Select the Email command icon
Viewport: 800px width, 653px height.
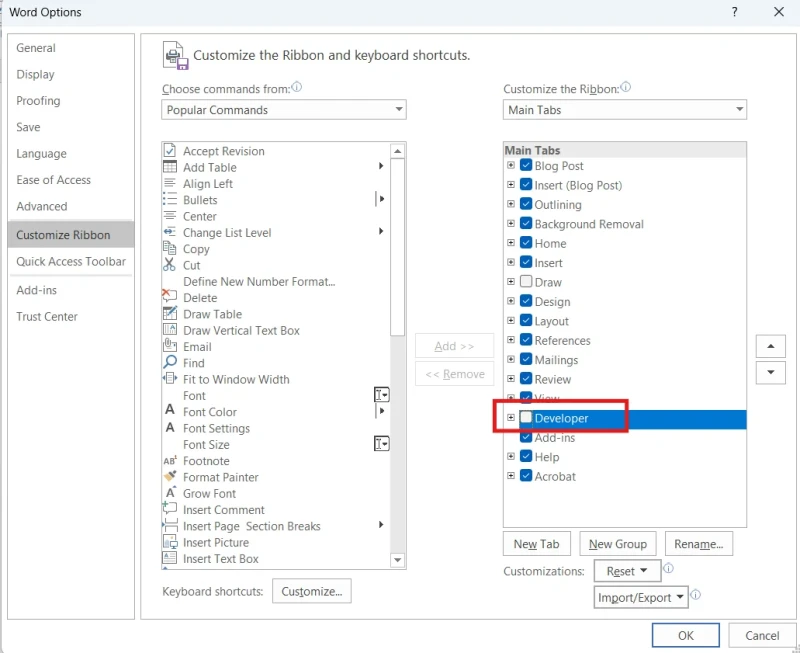(x=169, y=346)
